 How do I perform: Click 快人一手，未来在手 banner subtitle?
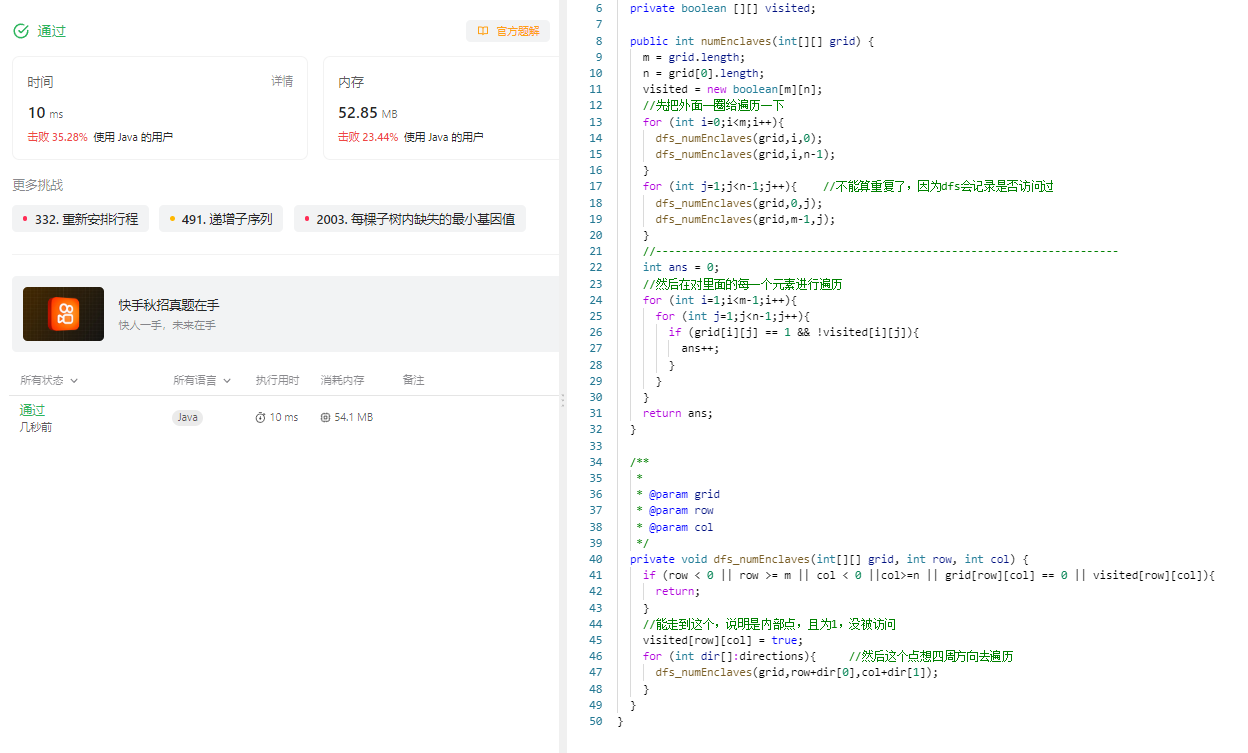tap(167, 325)
